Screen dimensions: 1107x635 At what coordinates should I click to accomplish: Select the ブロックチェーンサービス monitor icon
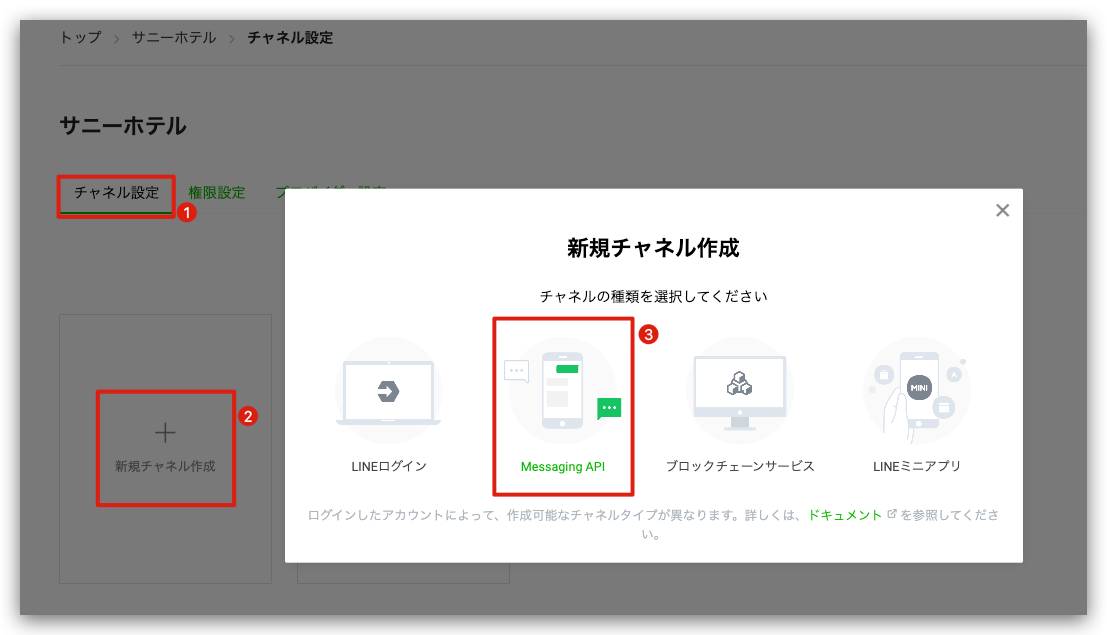(739, 391)
